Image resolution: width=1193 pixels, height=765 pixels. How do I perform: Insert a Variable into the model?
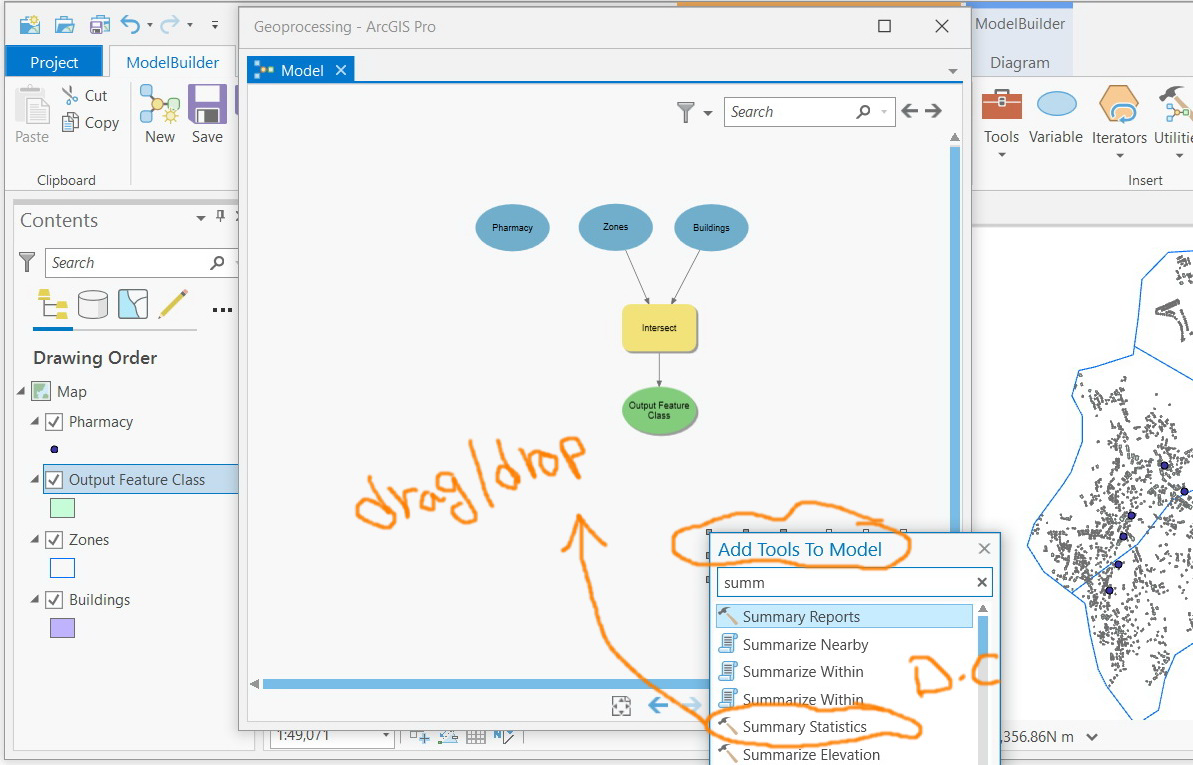click(x=1056, y=116)
